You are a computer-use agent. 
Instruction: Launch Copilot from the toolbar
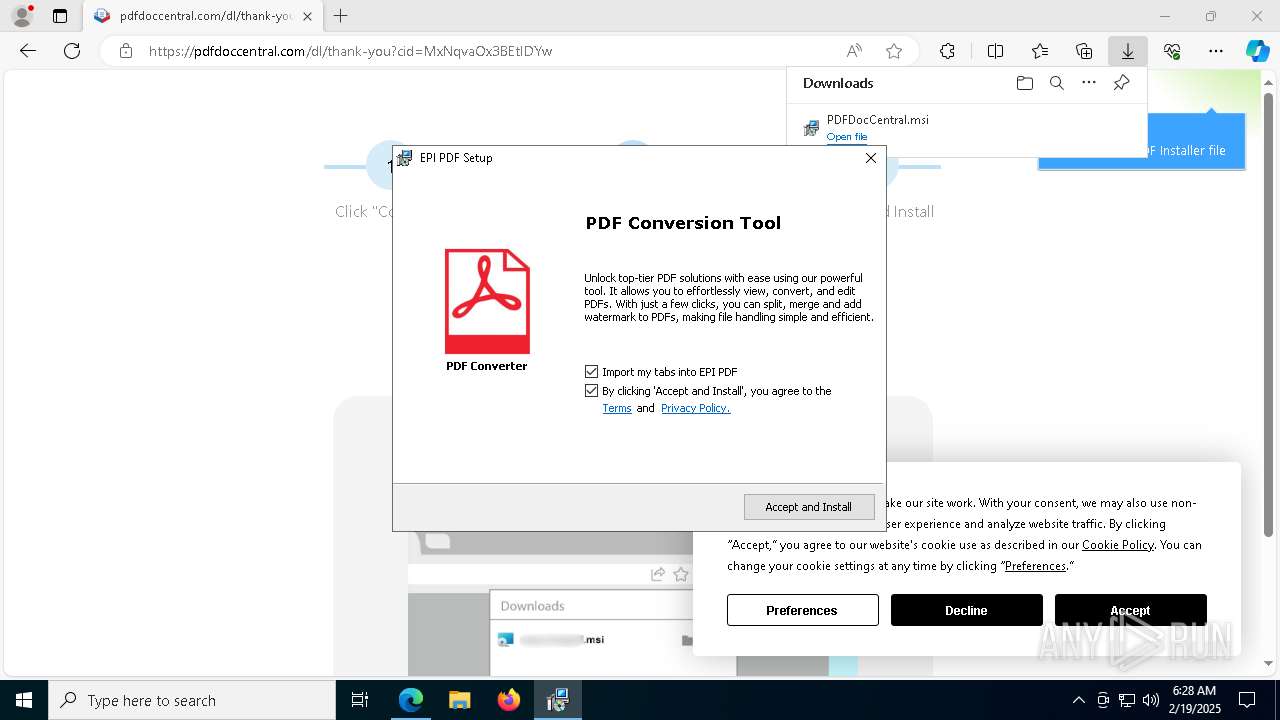click(x=1257, y=51)
